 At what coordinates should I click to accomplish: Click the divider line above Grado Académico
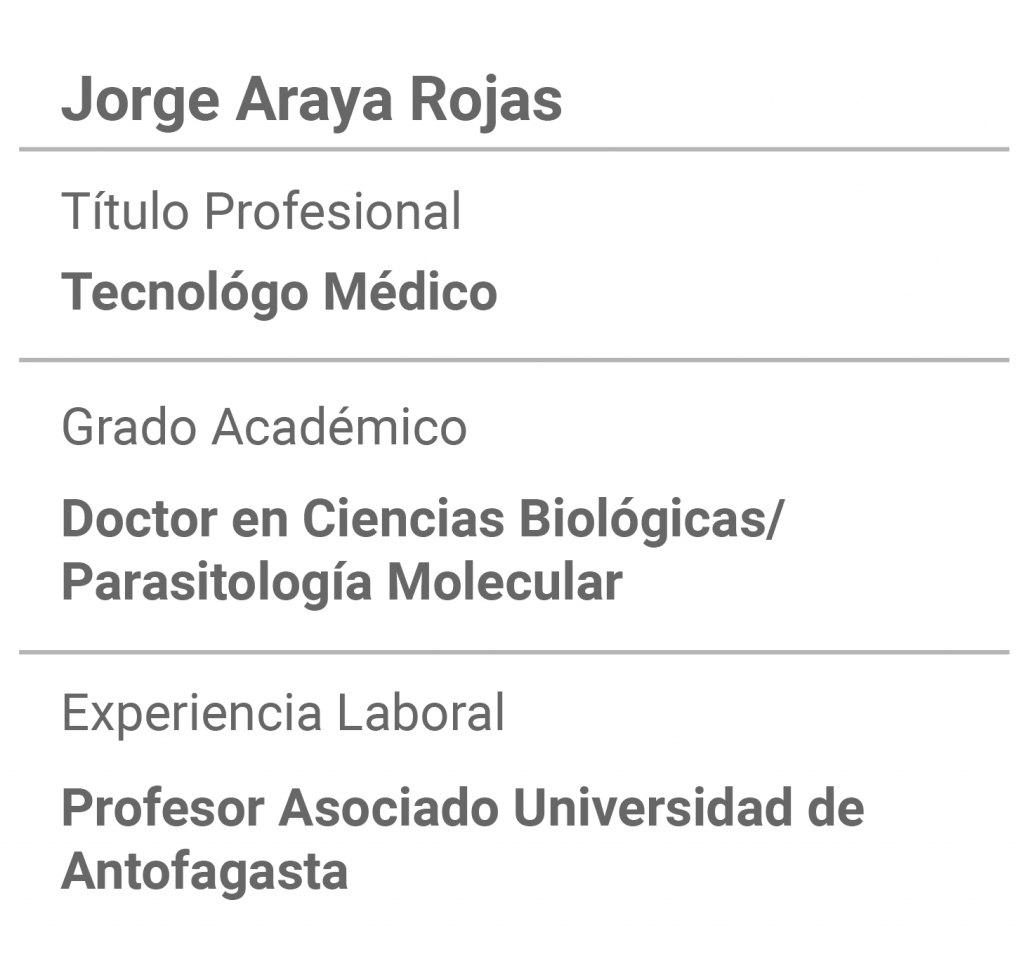[x=514, y=360]
